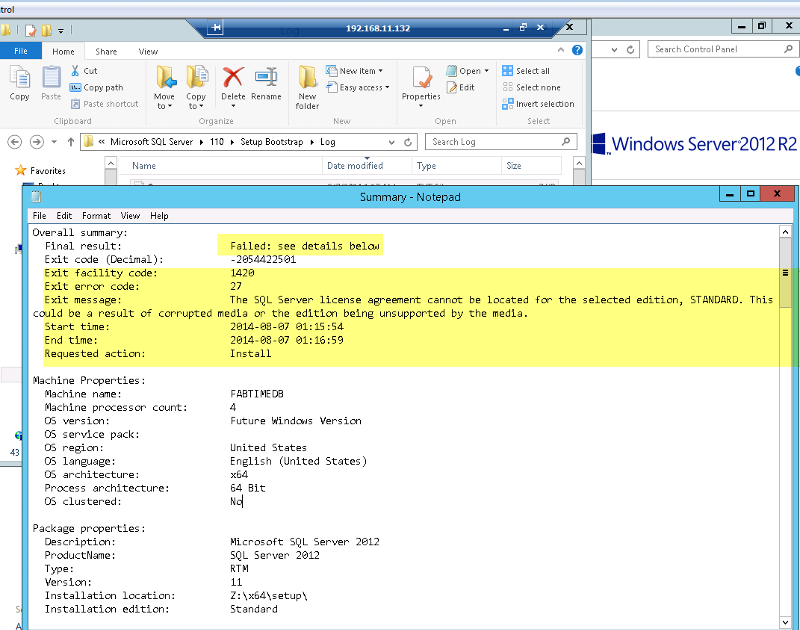Sort by the Name column header
Image resolution: width=800 pixels, height=630 pixels.
point(220,166)
